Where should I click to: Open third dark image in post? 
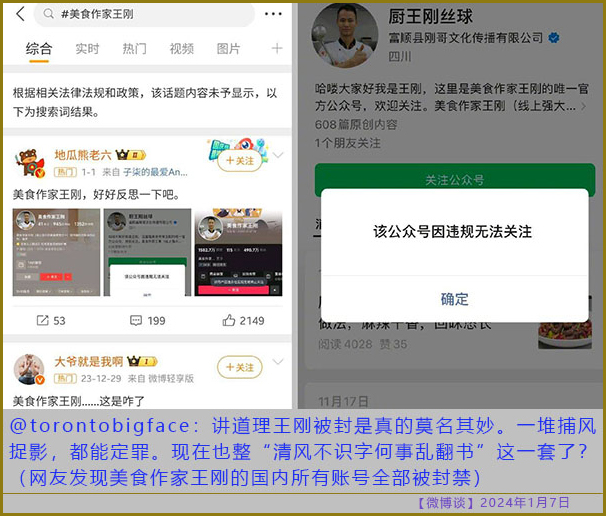click(238, 252)
